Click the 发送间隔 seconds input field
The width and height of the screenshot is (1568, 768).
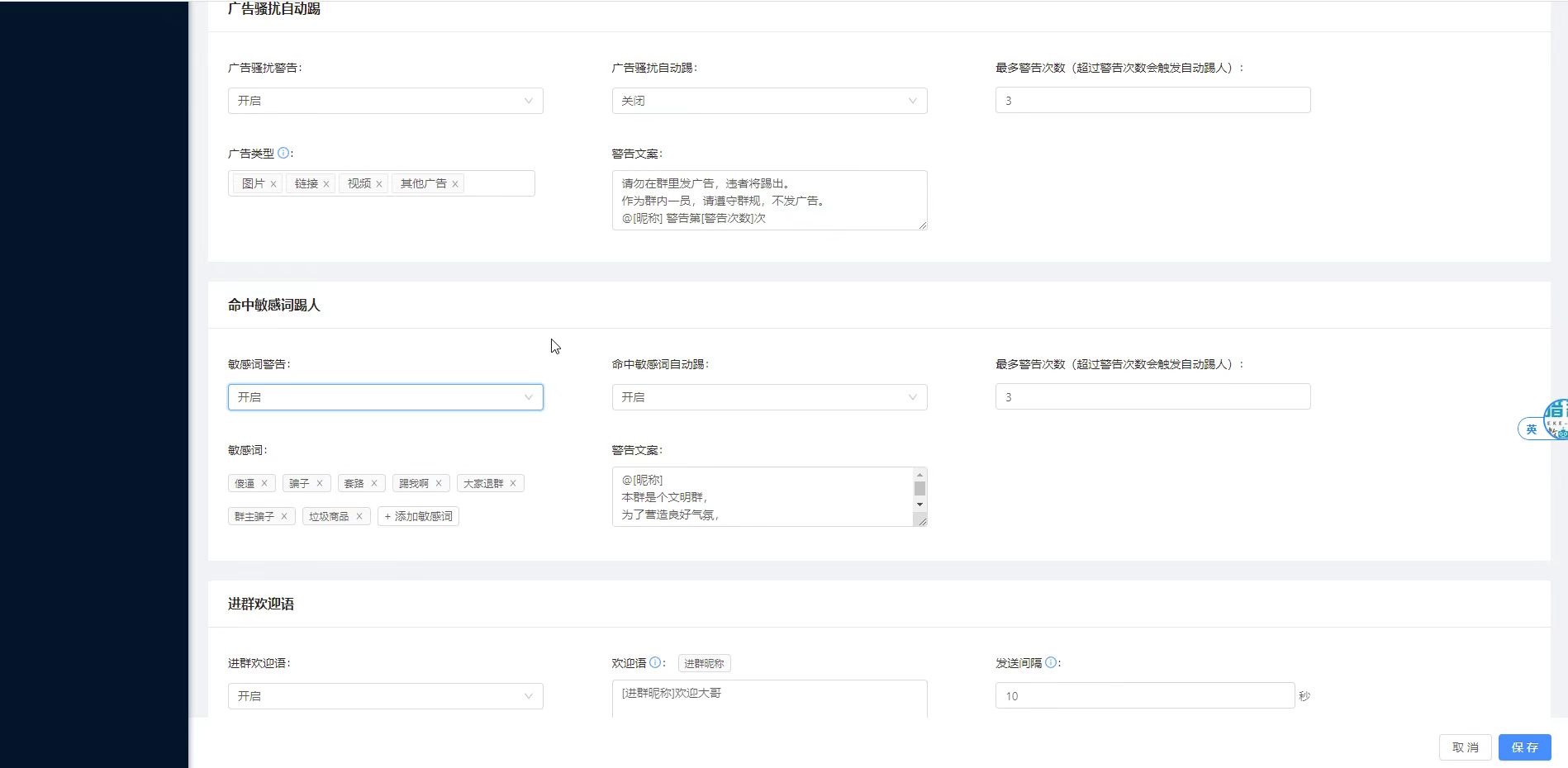click(1144, 696)
